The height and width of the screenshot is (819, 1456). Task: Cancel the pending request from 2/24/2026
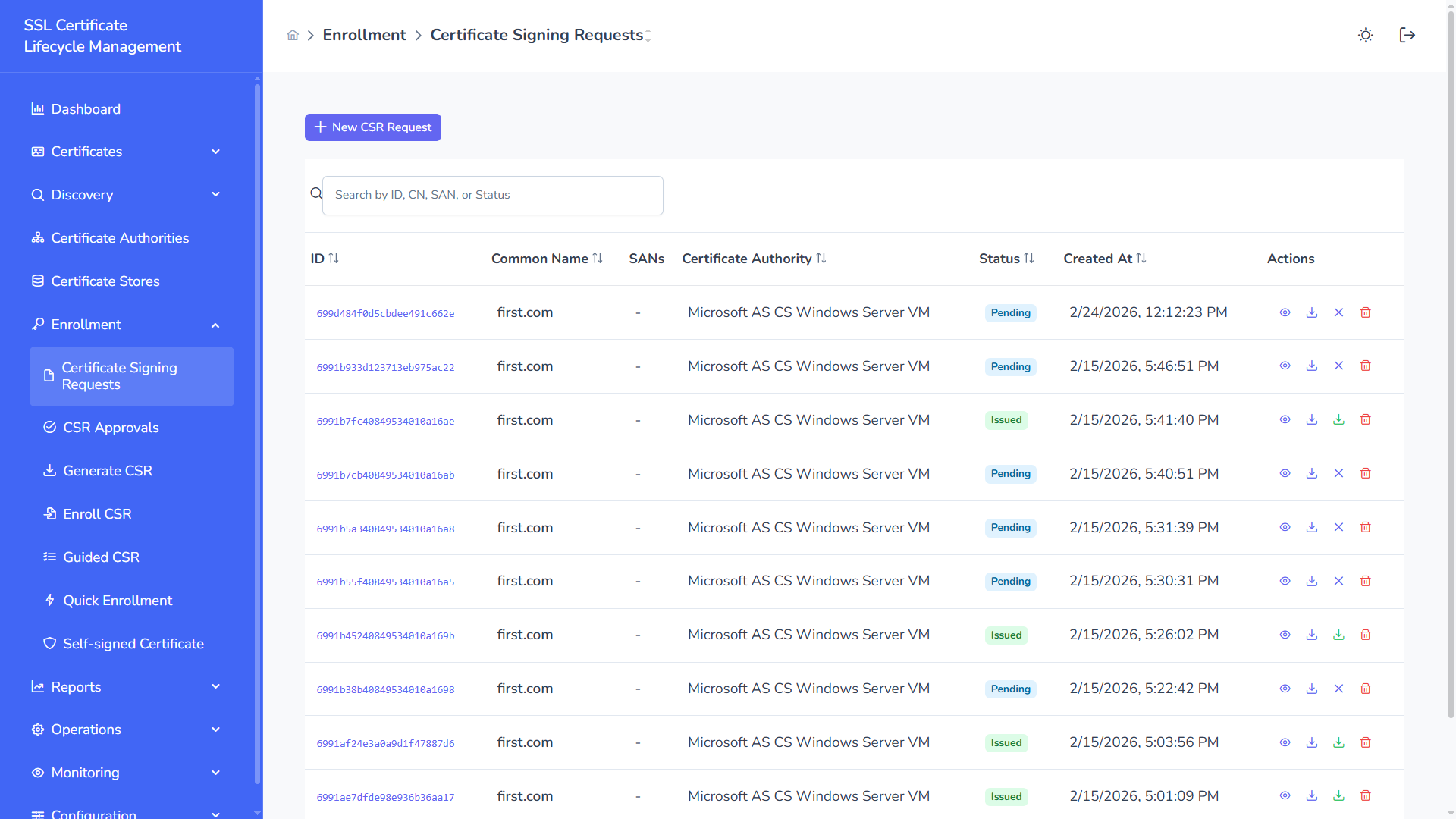click(1338, 312)
